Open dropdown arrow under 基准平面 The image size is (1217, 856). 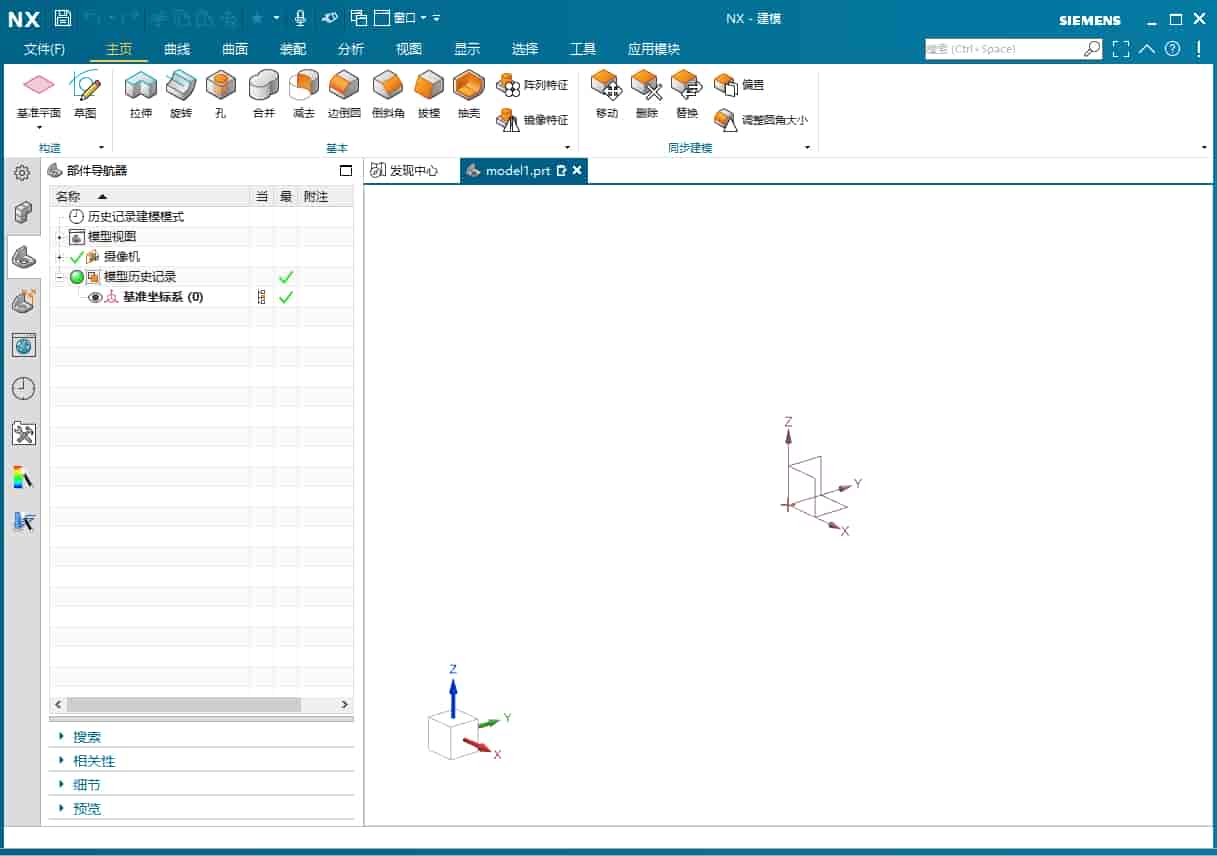40,128
